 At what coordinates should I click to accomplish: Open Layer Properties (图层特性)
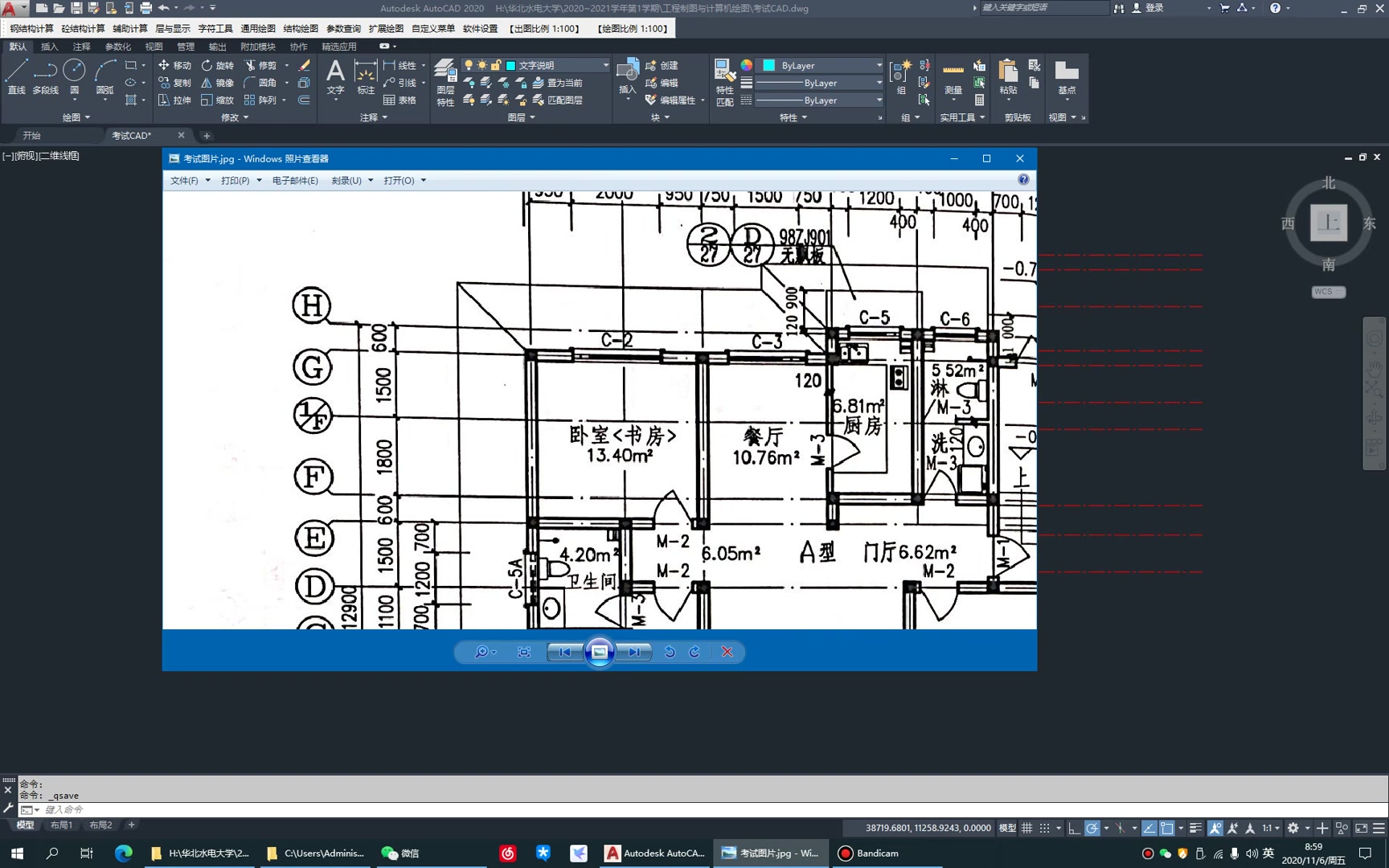pos(445,82)
